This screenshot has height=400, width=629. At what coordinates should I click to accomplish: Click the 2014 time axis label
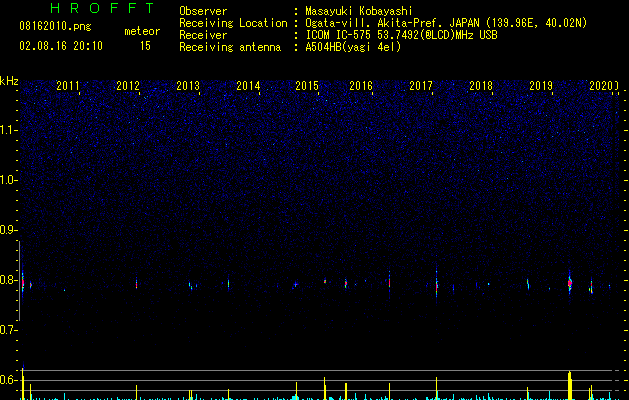(x=248, y=86)
